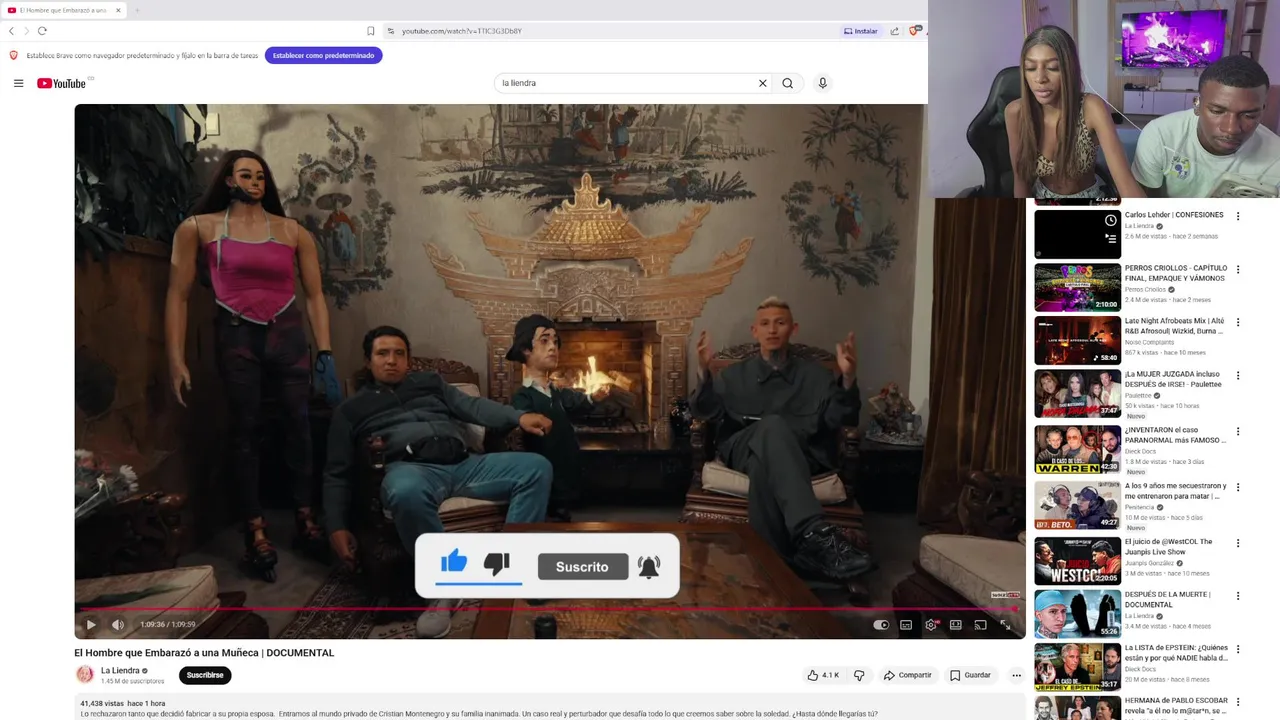Open La MUJER JUZGADA video thumbnail
Image resolution: width=1280 pixels, height=720 pixels.
1077,393
